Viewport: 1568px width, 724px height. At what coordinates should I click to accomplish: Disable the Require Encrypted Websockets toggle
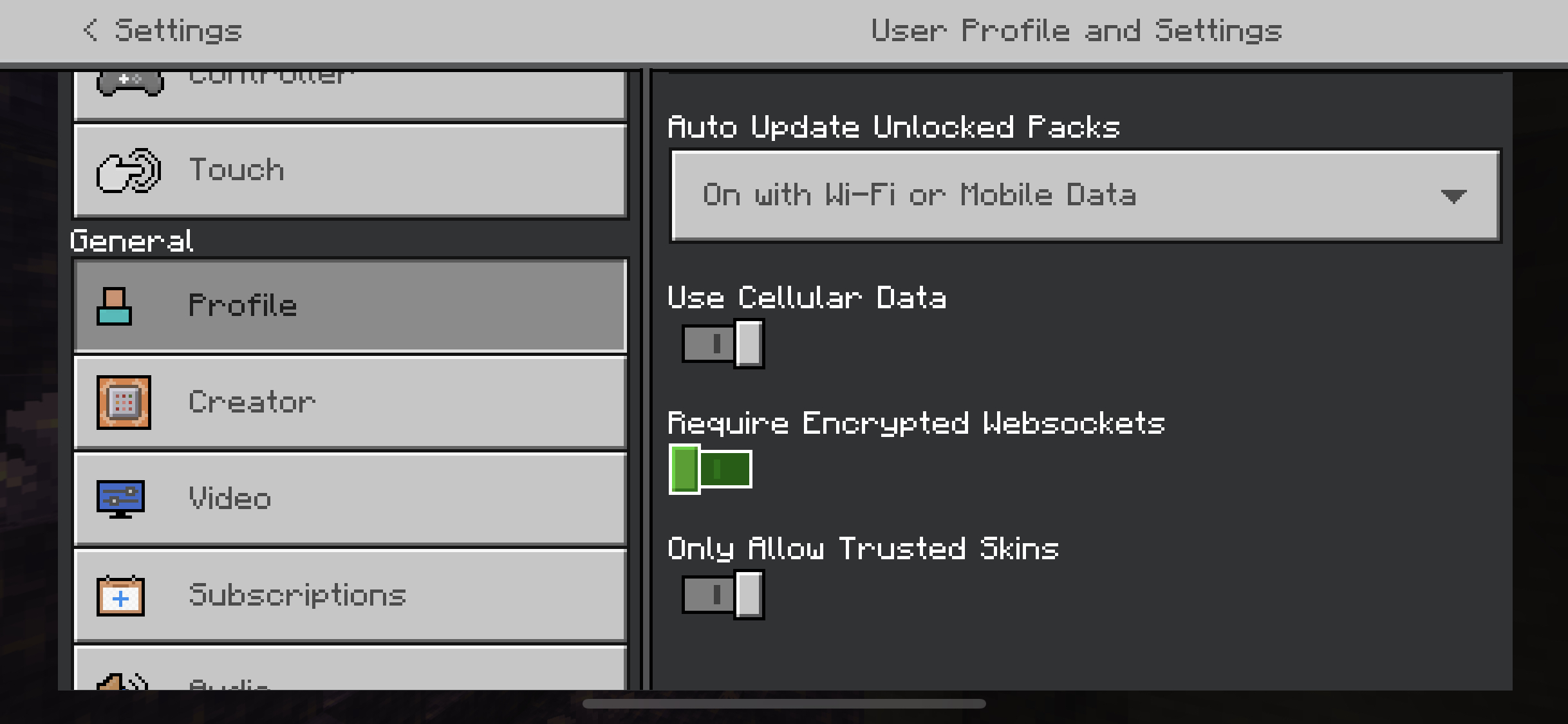(x=710, y=469)
